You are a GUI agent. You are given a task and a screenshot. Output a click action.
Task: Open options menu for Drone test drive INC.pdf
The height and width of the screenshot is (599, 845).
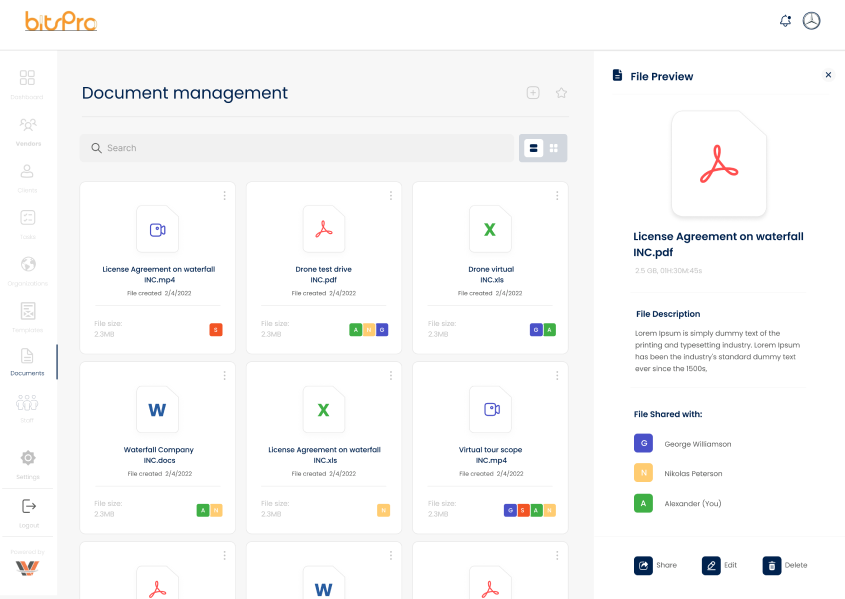pyautogui.click(x=391, y=196)
